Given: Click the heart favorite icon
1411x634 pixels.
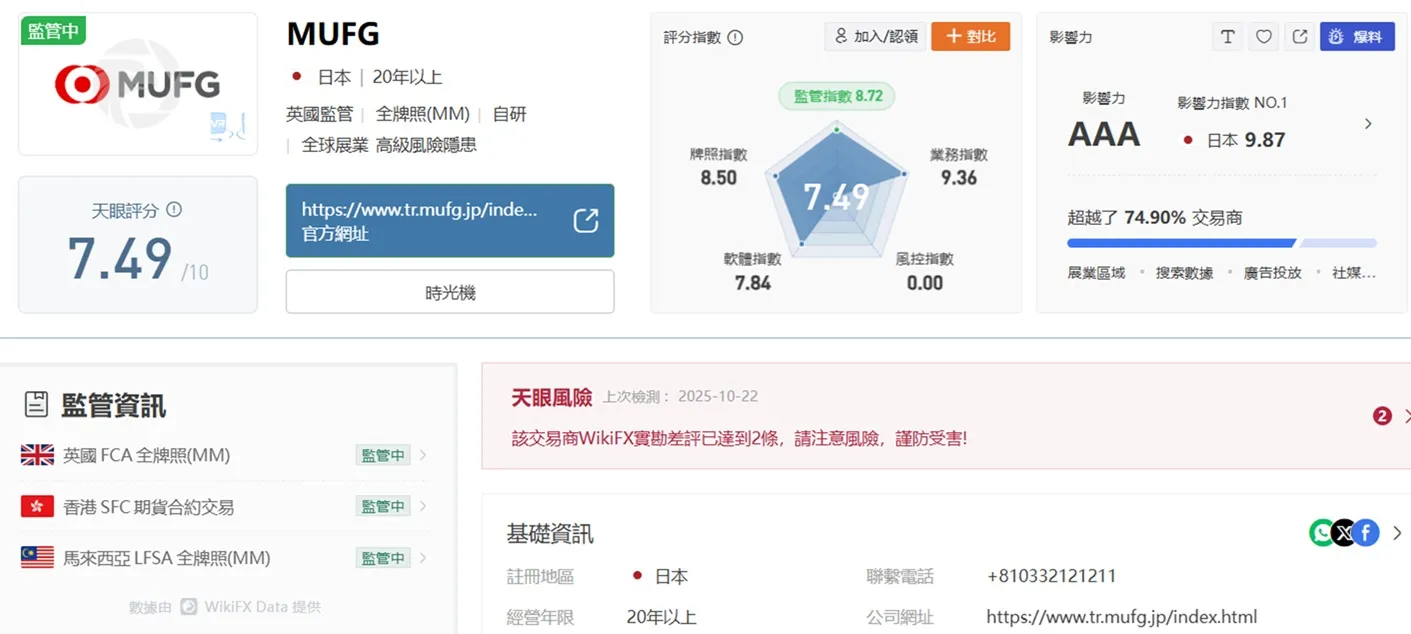Looking at the screenshot, I should coord(1264,36).
